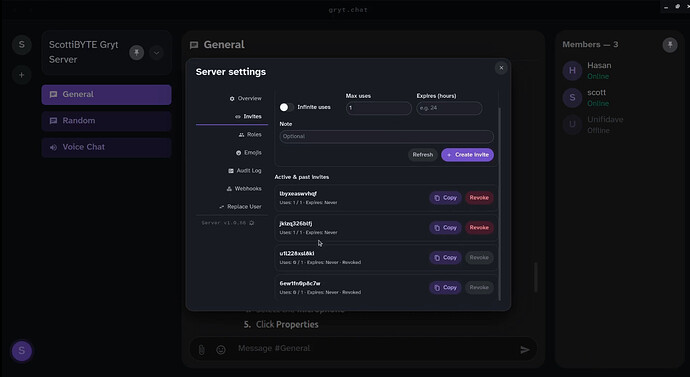Click the invite code text jklzq326bifj
Screen dimensions: 690x377
click(x=296, y=223)
